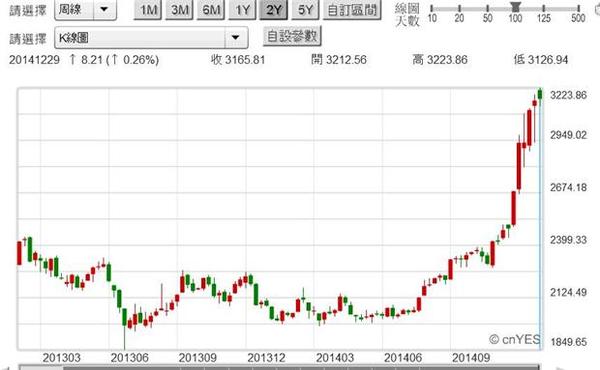The height and width of the screenshot is (370, 600).
Task: Click the 201409 x-axis label
Action: tap(471, 358)
